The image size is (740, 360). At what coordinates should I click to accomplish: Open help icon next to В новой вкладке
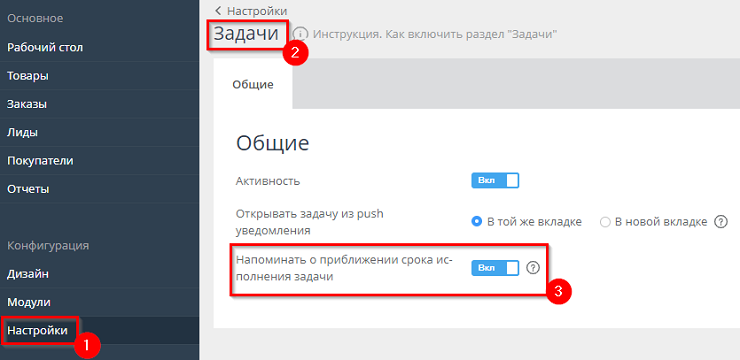point(720,222)
